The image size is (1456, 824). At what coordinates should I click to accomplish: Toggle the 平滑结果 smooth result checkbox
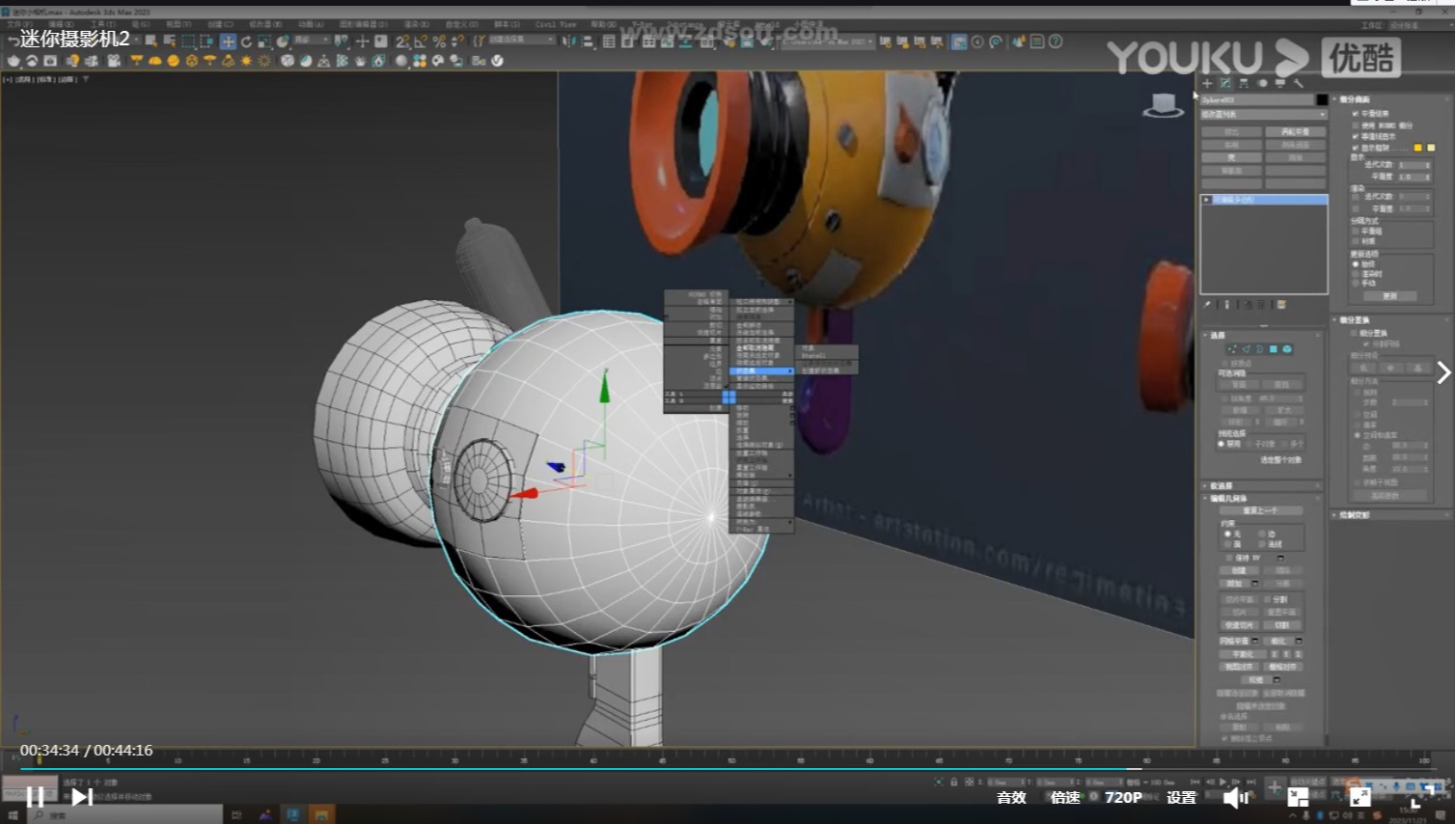click(1355, 114)
